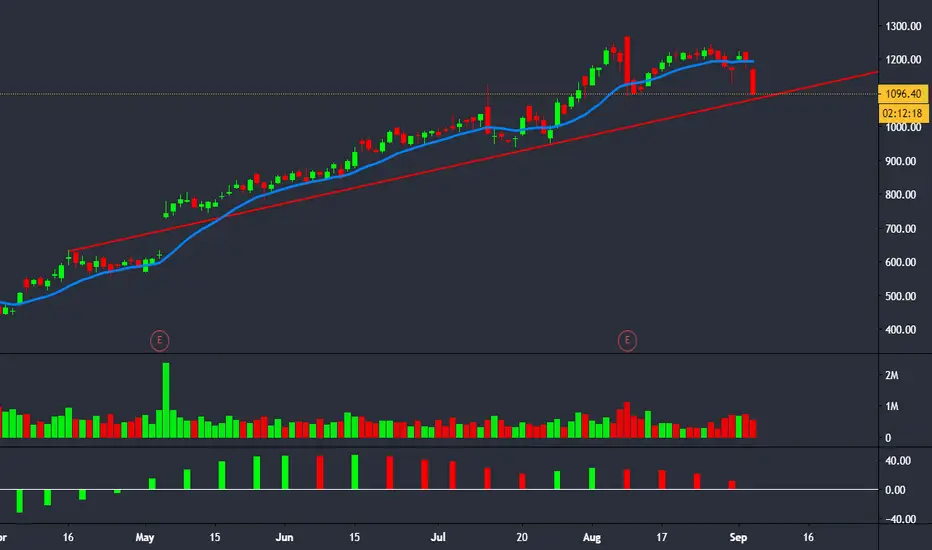The height and width of the screenshot is (550, 932).
Task: Click the 400.00 price axis label
Action: pos(902,329)
